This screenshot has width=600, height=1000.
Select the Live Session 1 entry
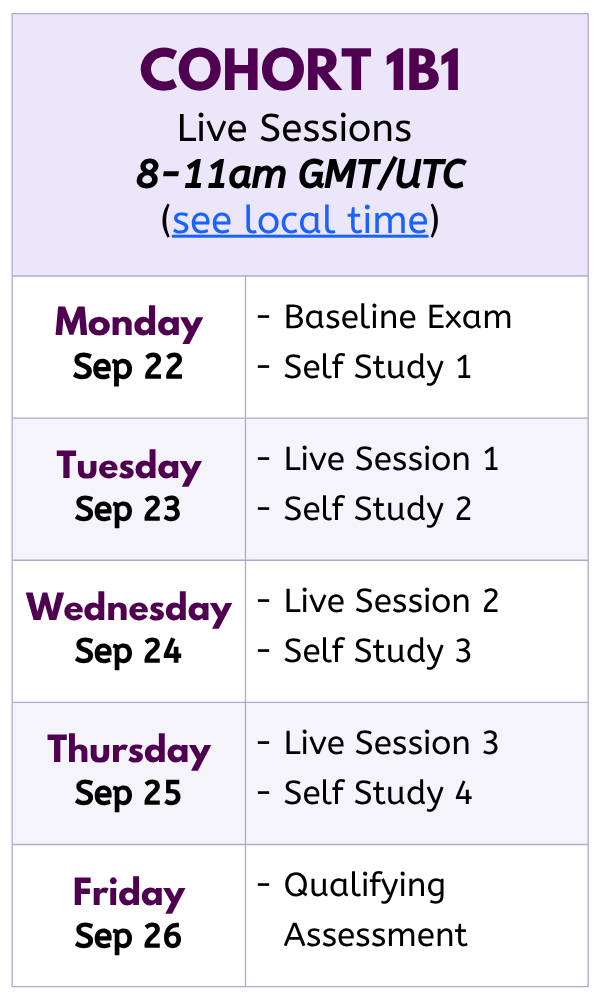391,460
